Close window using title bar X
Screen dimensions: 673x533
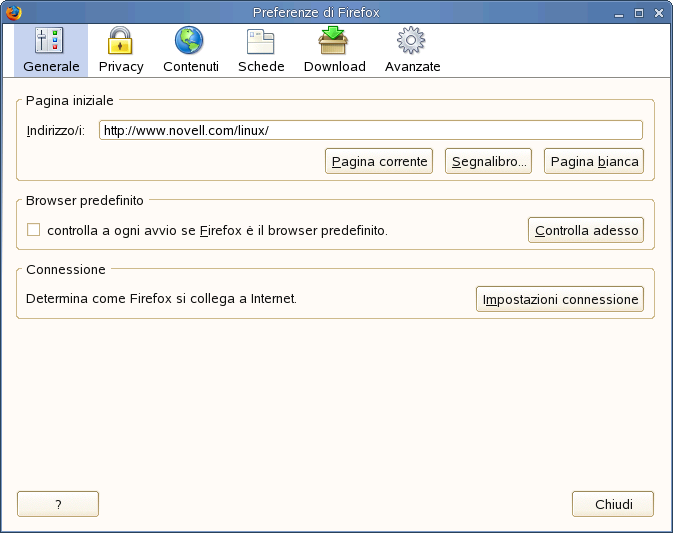(x=659, y=13)
